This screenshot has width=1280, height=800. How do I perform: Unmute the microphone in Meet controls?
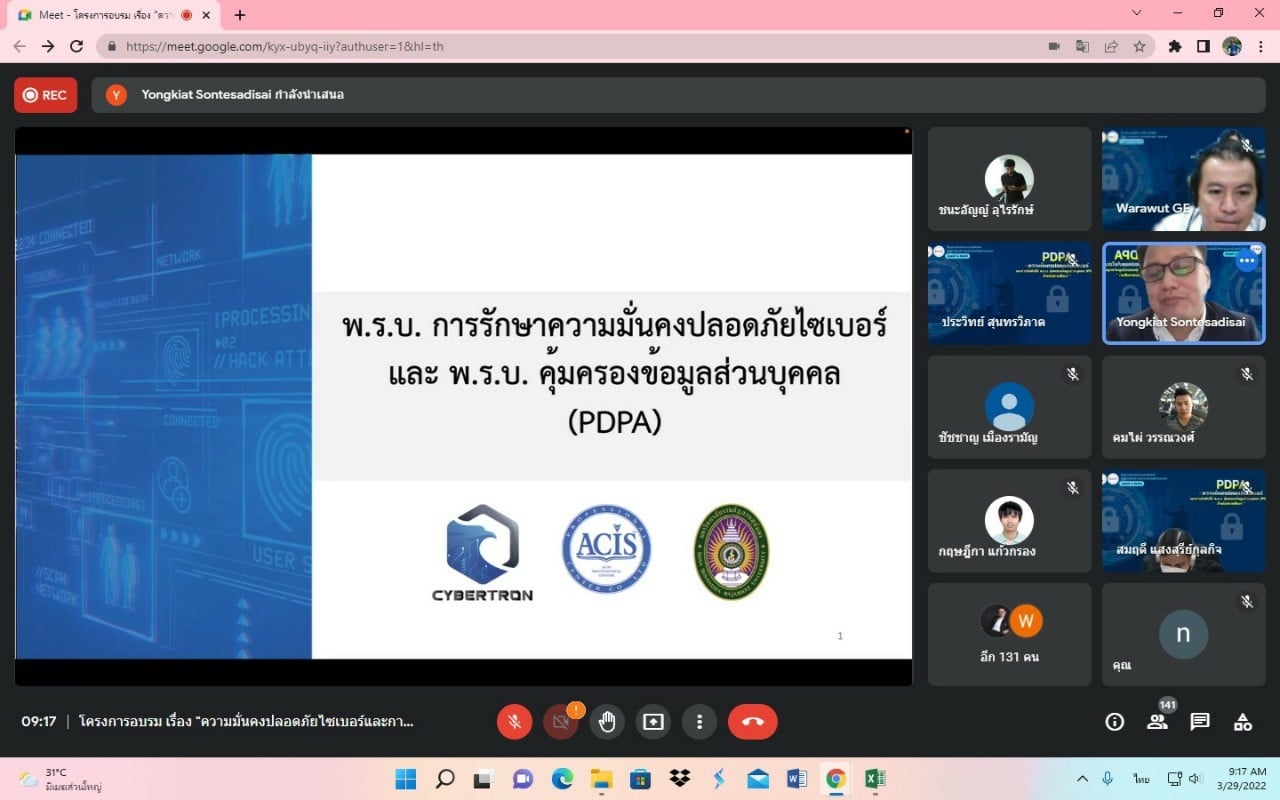tap(514, 722)
